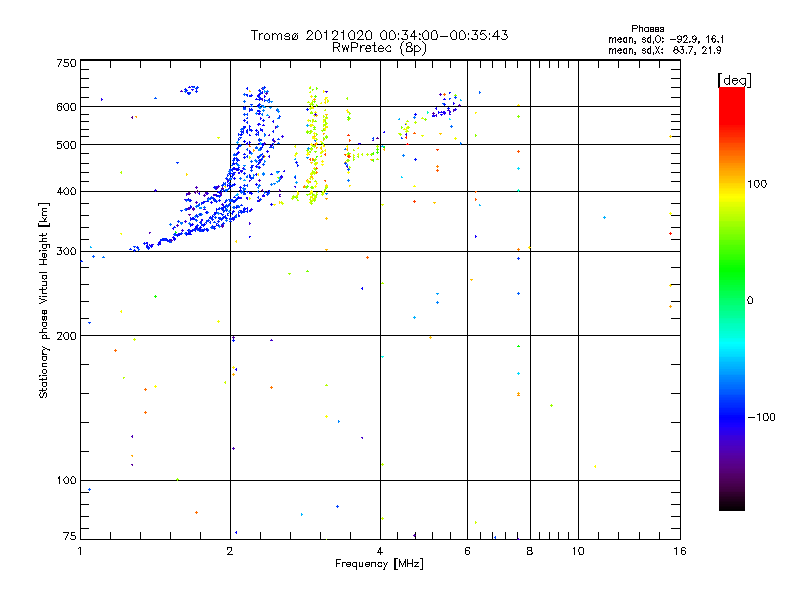This screenshot has height=600, width=800.
Task: Click the 'Frequency [MHz]' axis label
Action: [379, 564]
